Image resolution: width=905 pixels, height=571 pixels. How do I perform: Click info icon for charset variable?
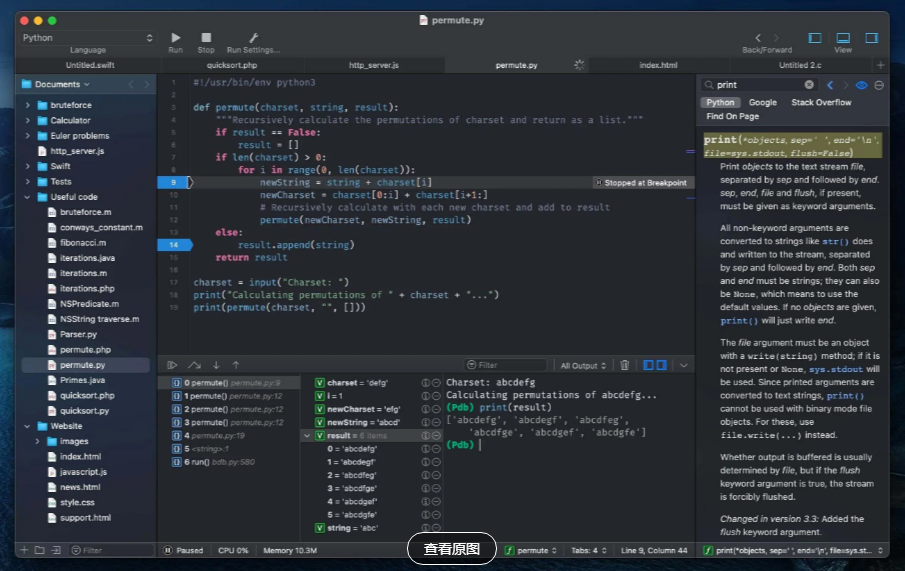pos(425,383)
